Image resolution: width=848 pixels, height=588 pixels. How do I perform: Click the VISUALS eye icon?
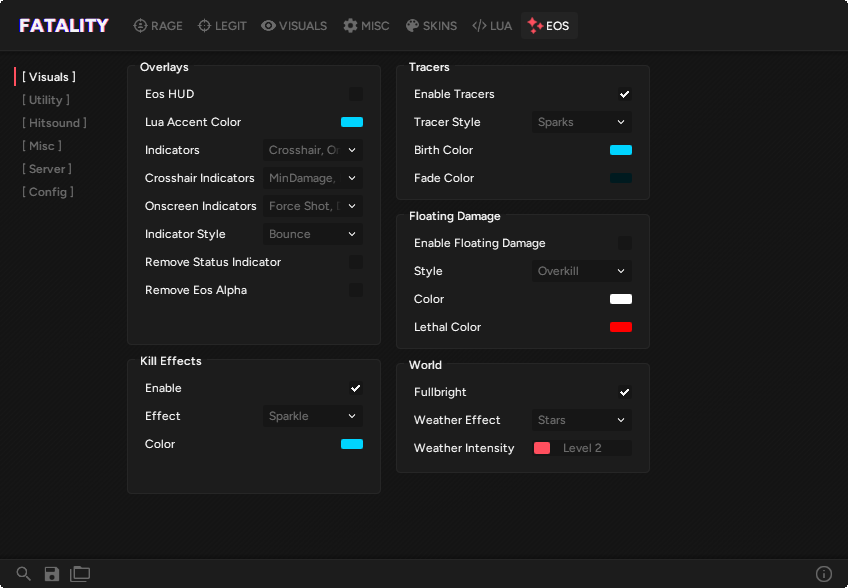click(x=268, y=25)
